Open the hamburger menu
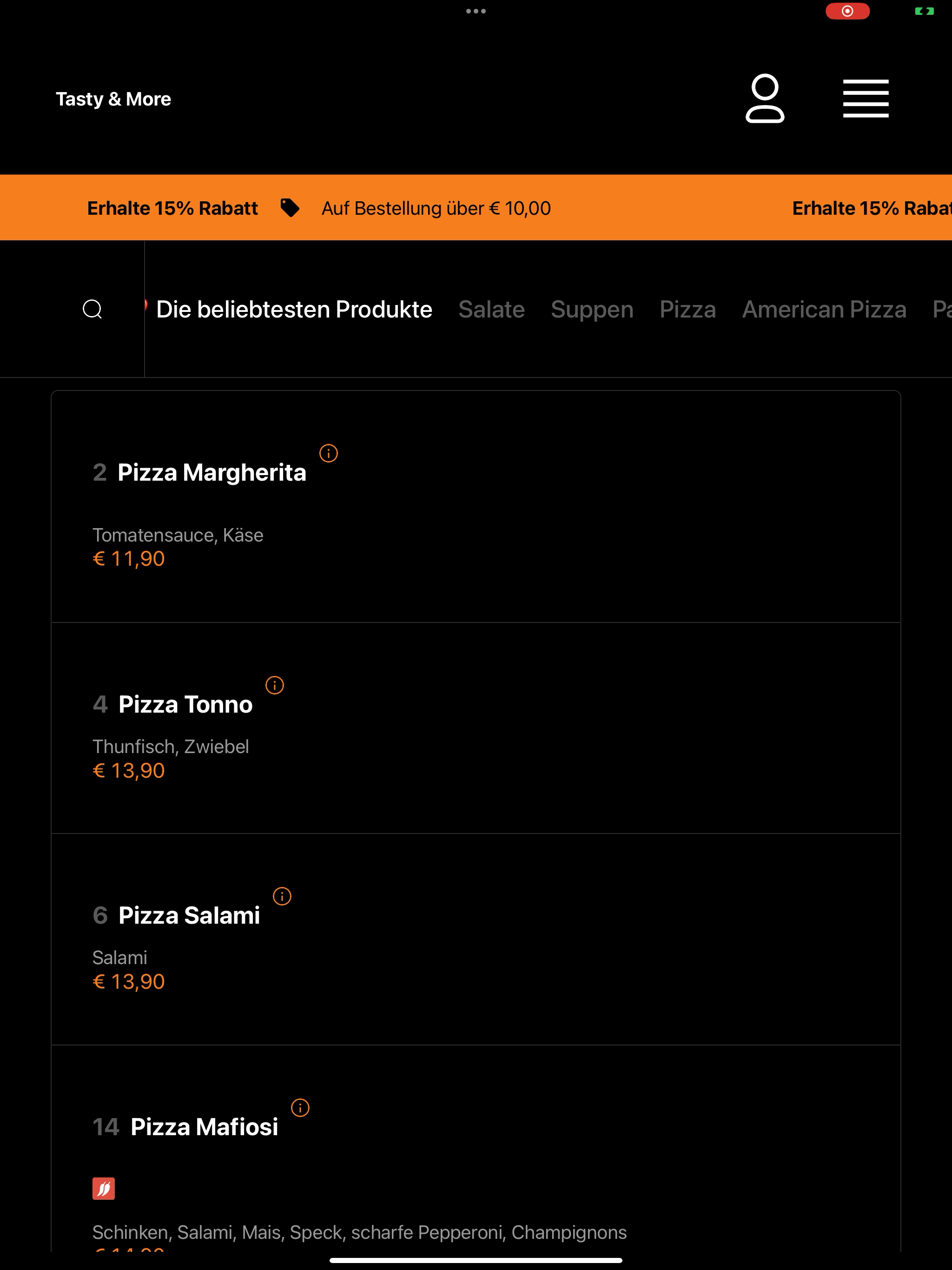The width and height of the screenshot is (952, 1270). 865,99
